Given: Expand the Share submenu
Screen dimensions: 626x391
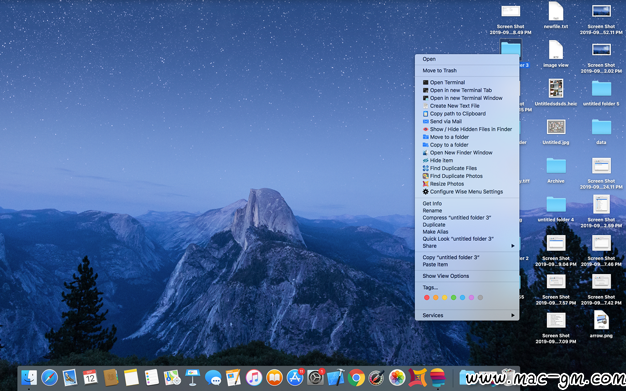Looking at the screenshot, I should (467, 246).
